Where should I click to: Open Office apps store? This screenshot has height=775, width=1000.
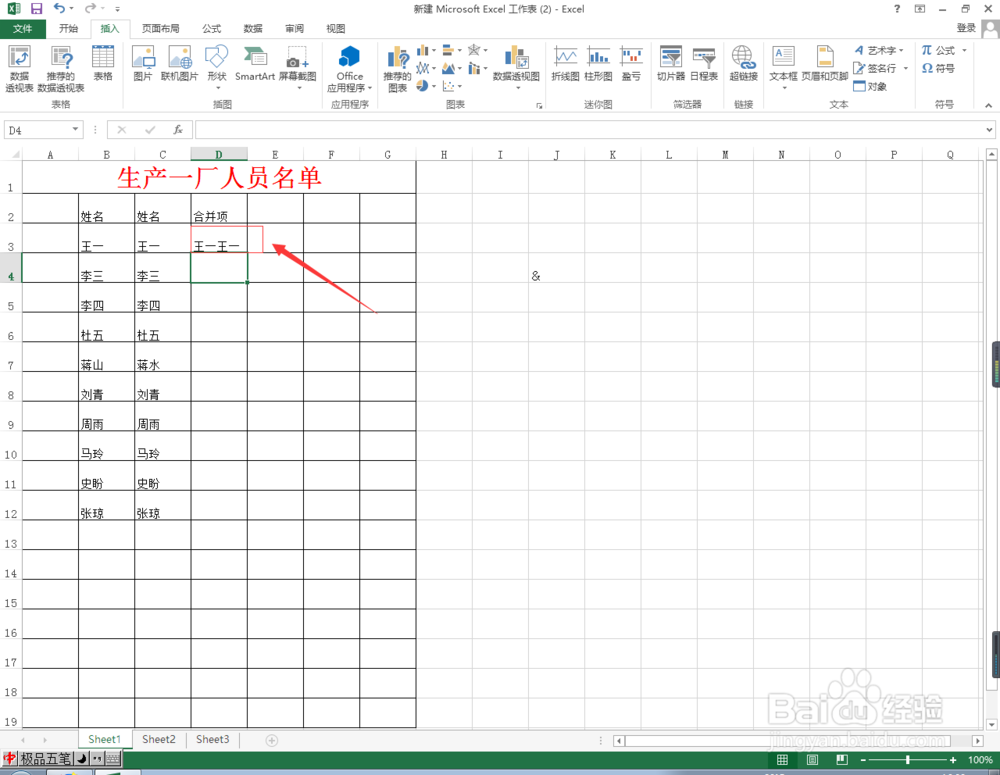point(349,69)
